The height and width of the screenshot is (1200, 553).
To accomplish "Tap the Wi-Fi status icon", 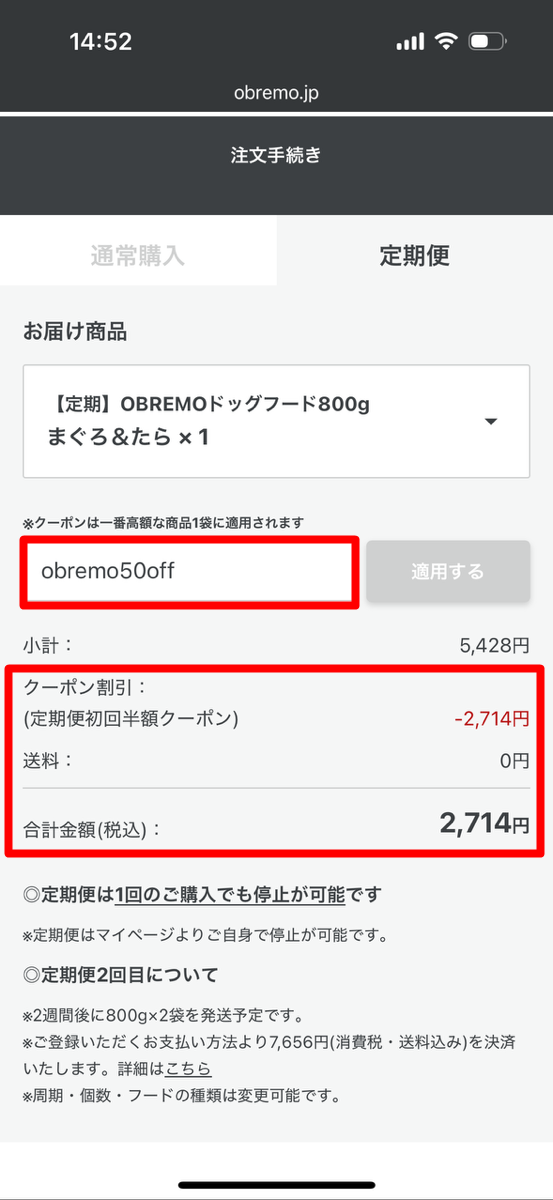I will (444, 42).
